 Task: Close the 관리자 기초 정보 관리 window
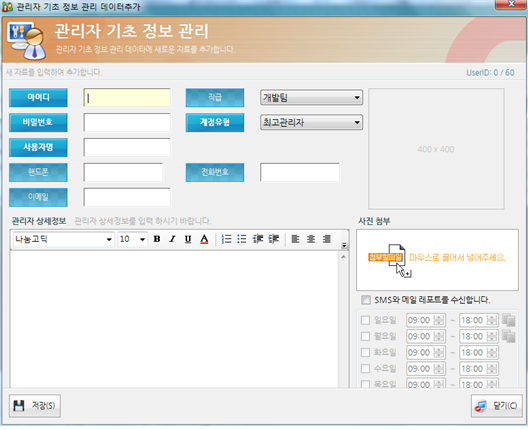(x=511, y=4)
